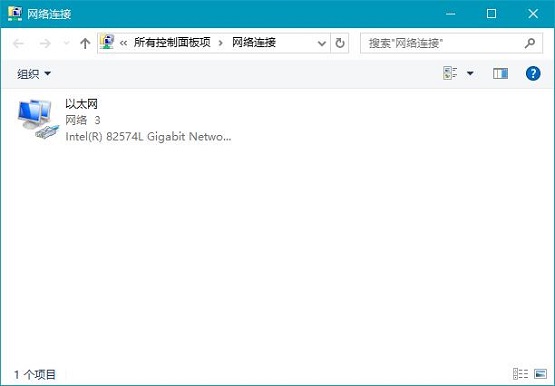
Task: Go up one folder level
Action: click(x=85, y=44)
